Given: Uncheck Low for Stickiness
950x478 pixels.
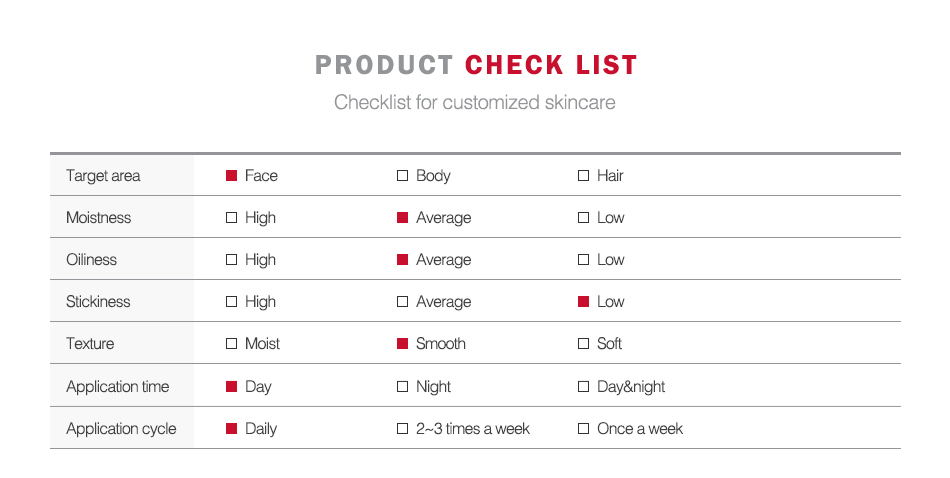Looking at the screenshot, I should (x=584, y=302).
